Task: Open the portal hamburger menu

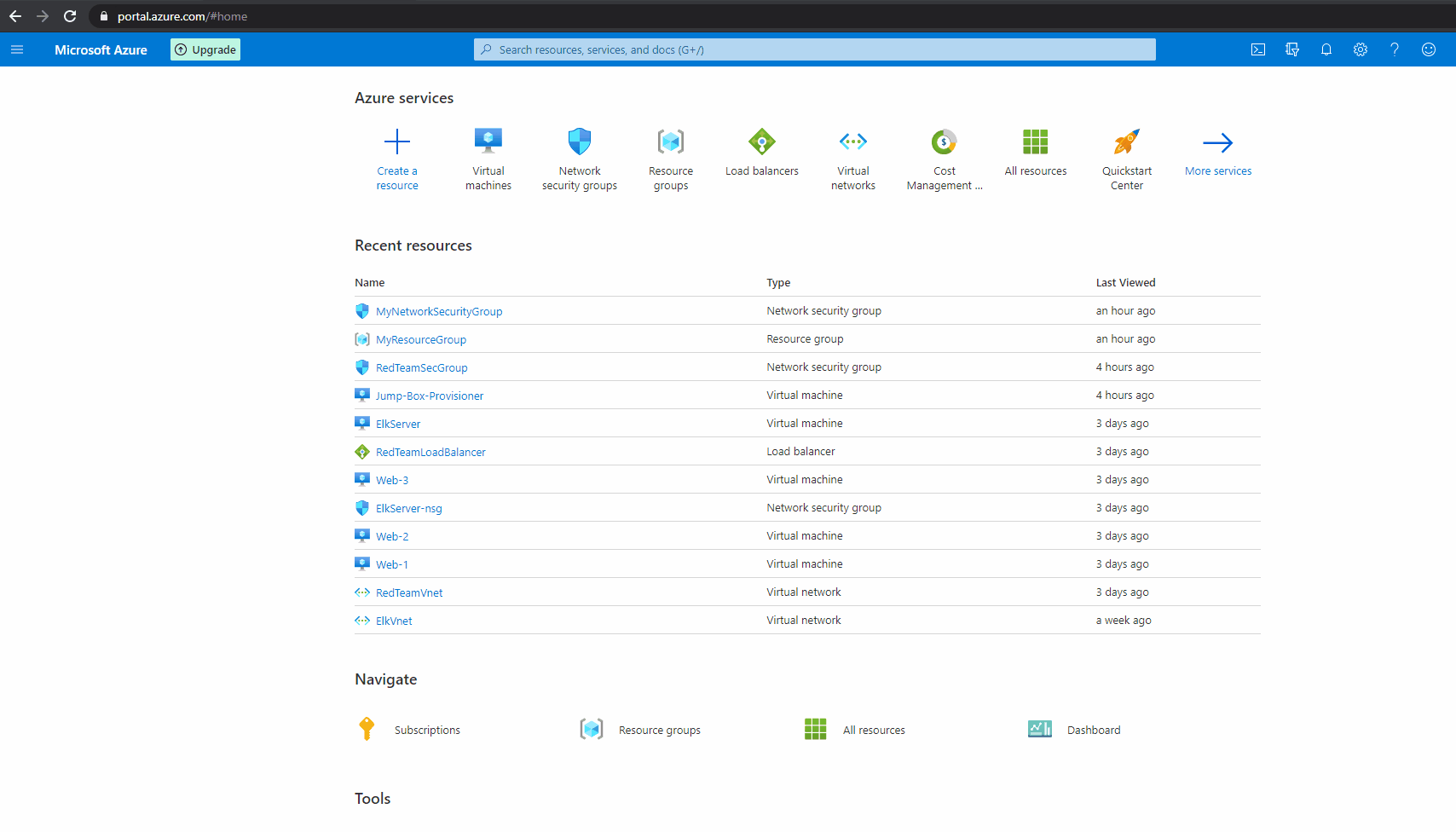Action: (17, 49)
